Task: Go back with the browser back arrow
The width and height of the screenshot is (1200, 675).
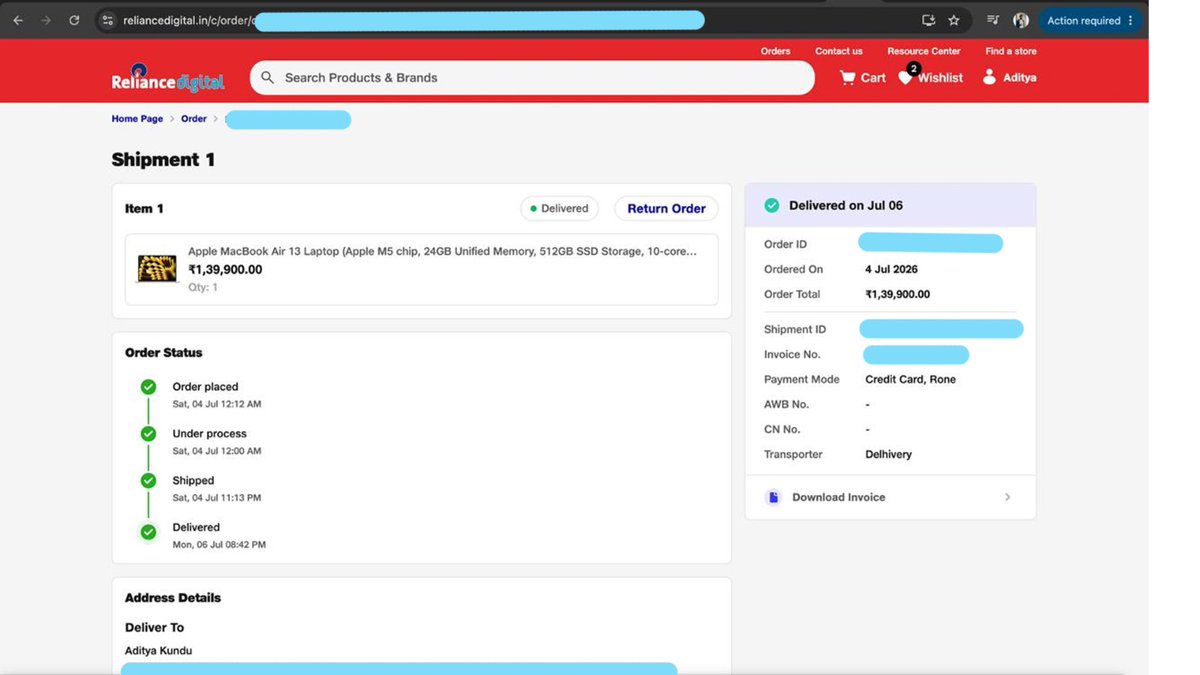Action: pyautogui.click(x=18, y=20)
